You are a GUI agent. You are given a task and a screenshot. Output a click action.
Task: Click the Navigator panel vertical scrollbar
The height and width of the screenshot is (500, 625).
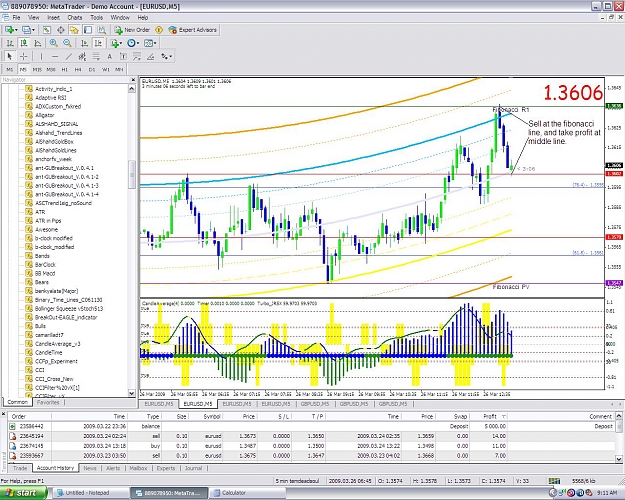132,241
